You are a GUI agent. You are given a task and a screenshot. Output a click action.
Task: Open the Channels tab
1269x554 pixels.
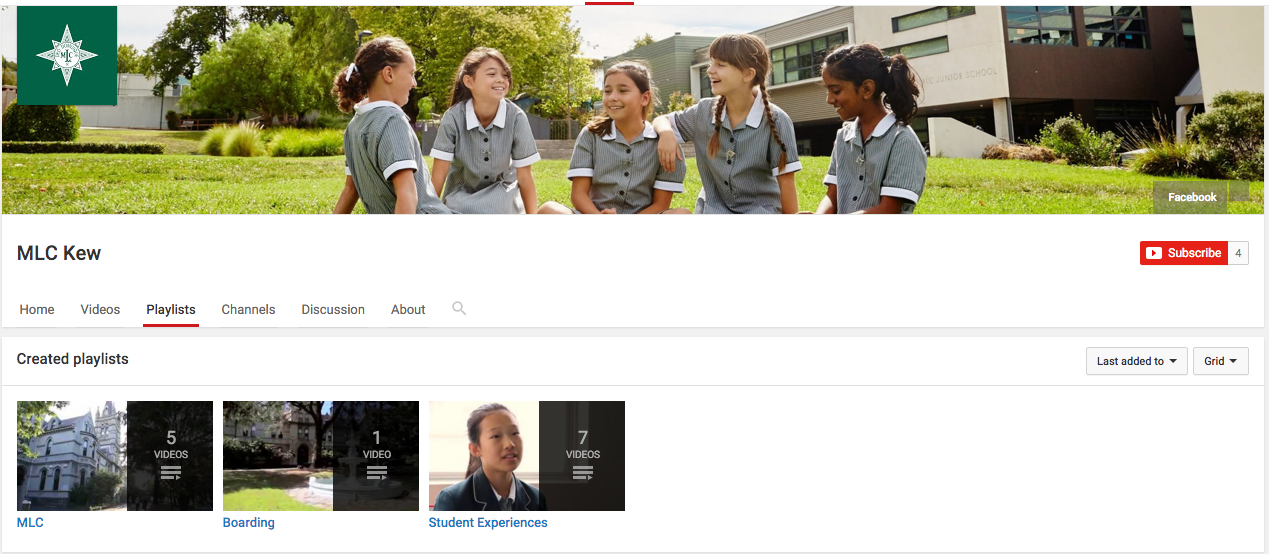point(248,309)
